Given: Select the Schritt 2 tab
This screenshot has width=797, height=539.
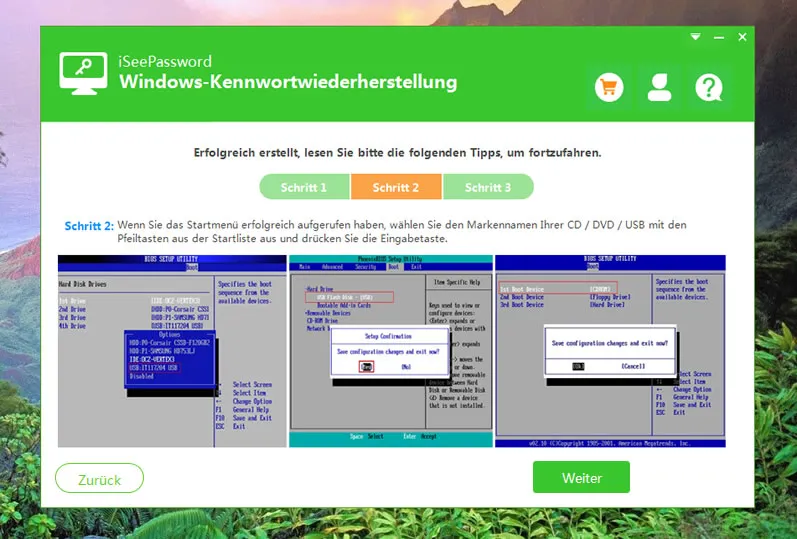Looking at the screenshot, I should click(x=396, y=187).
